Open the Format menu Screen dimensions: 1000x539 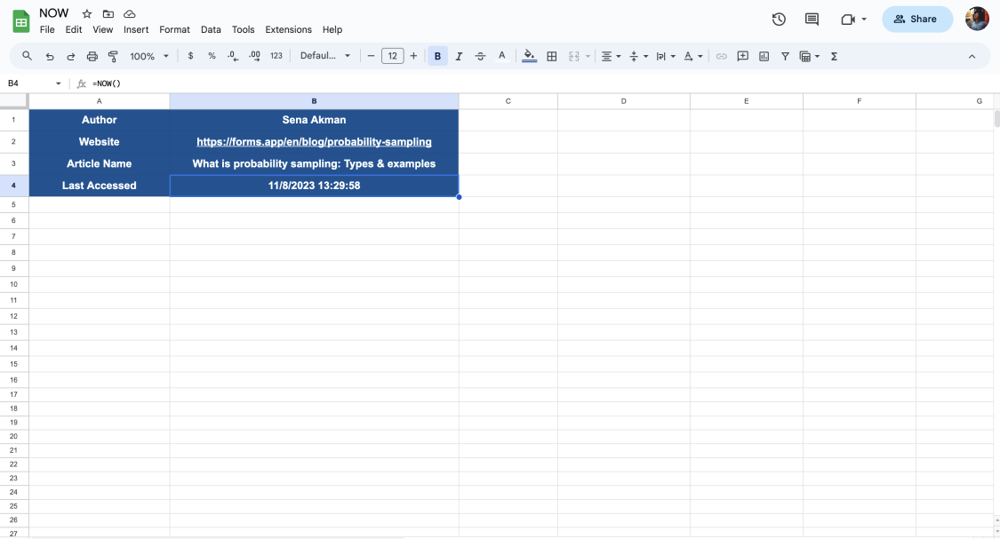click(174, 30)
